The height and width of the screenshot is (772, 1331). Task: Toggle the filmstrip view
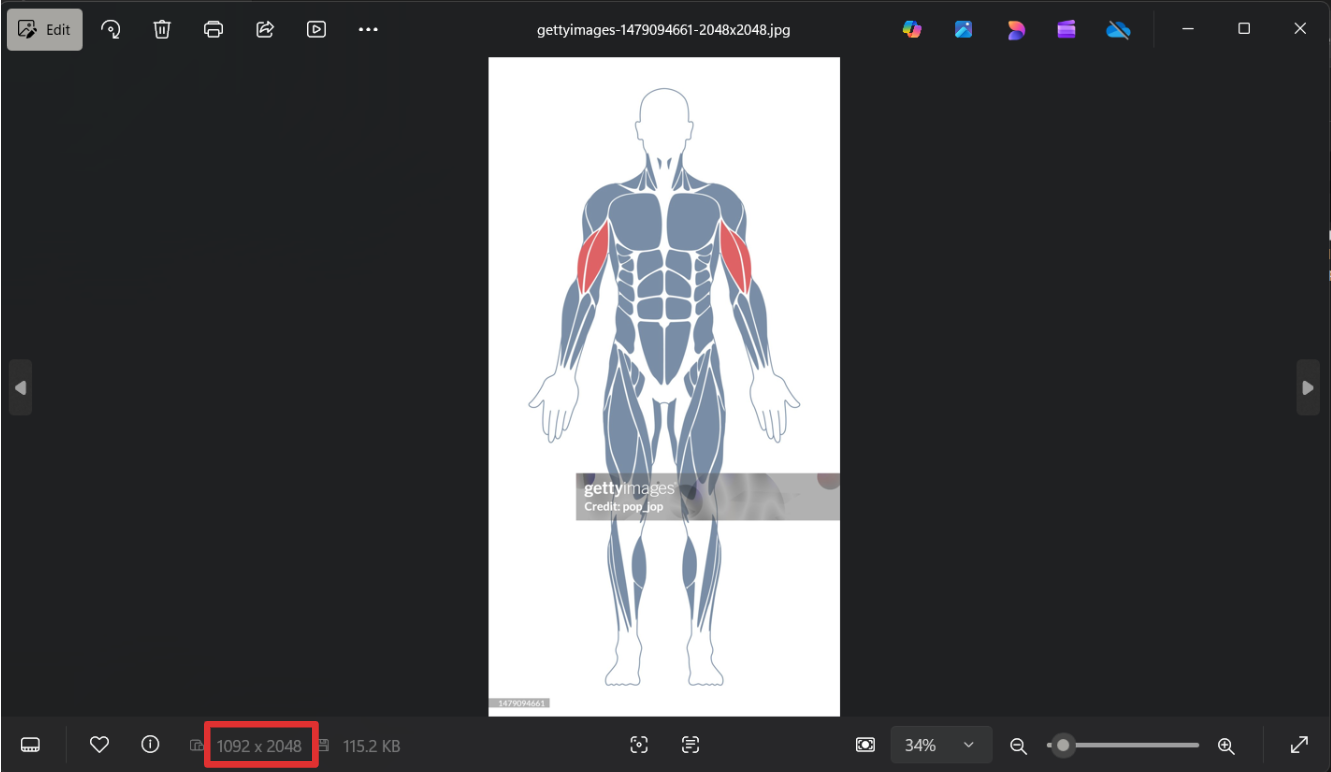click(30, 745)
